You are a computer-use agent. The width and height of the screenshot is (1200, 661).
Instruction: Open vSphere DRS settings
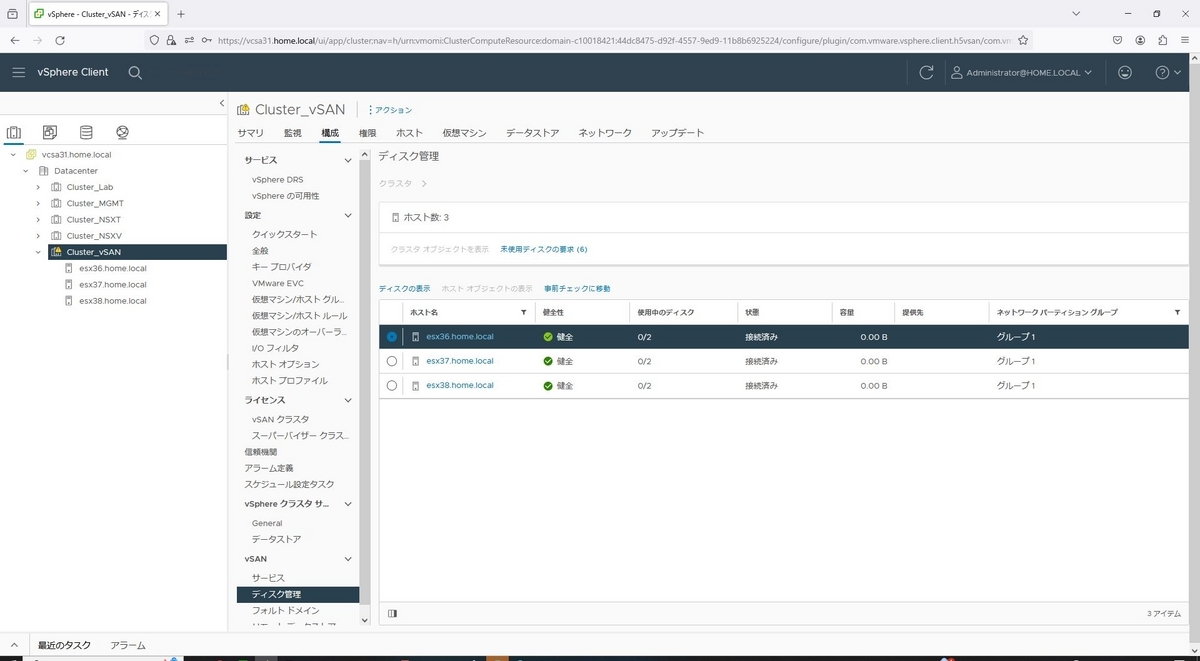[277, 180]
